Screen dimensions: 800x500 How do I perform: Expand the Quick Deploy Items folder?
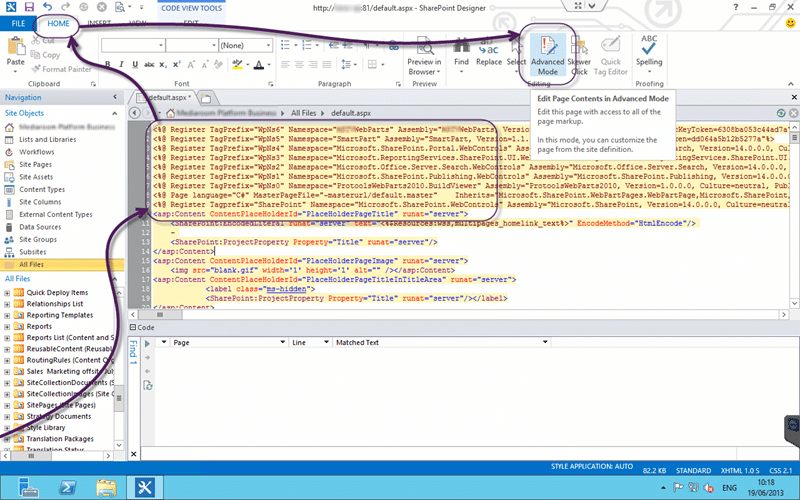click(7, 293)
